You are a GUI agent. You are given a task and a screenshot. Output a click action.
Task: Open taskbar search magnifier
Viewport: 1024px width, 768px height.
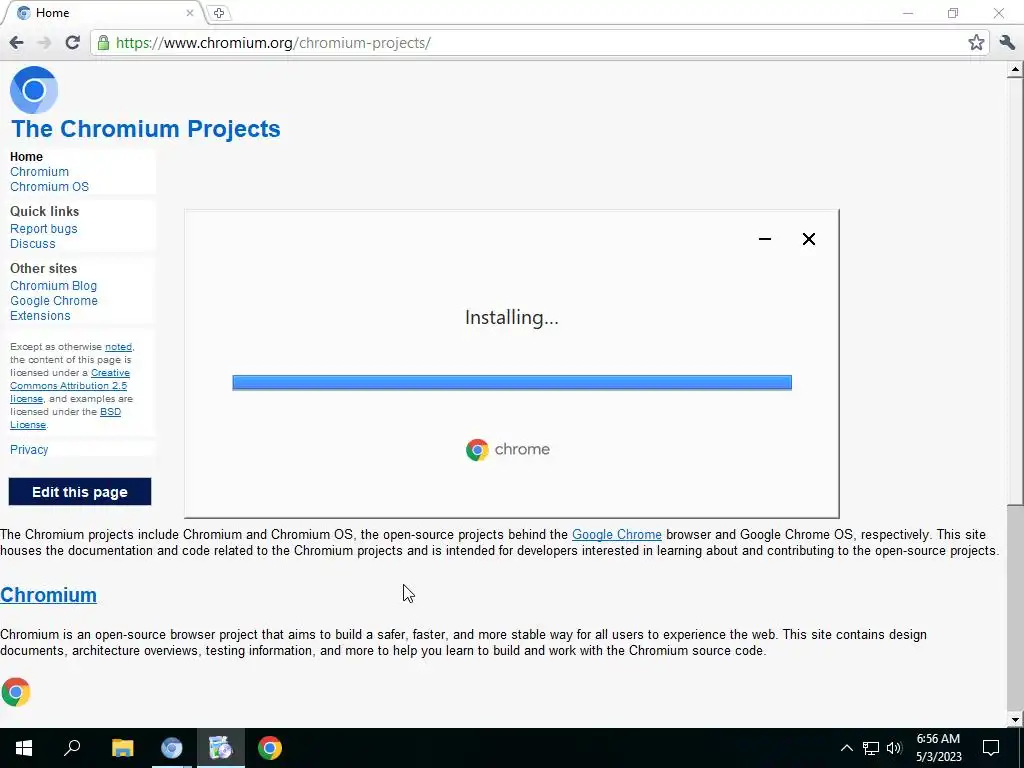72,748
